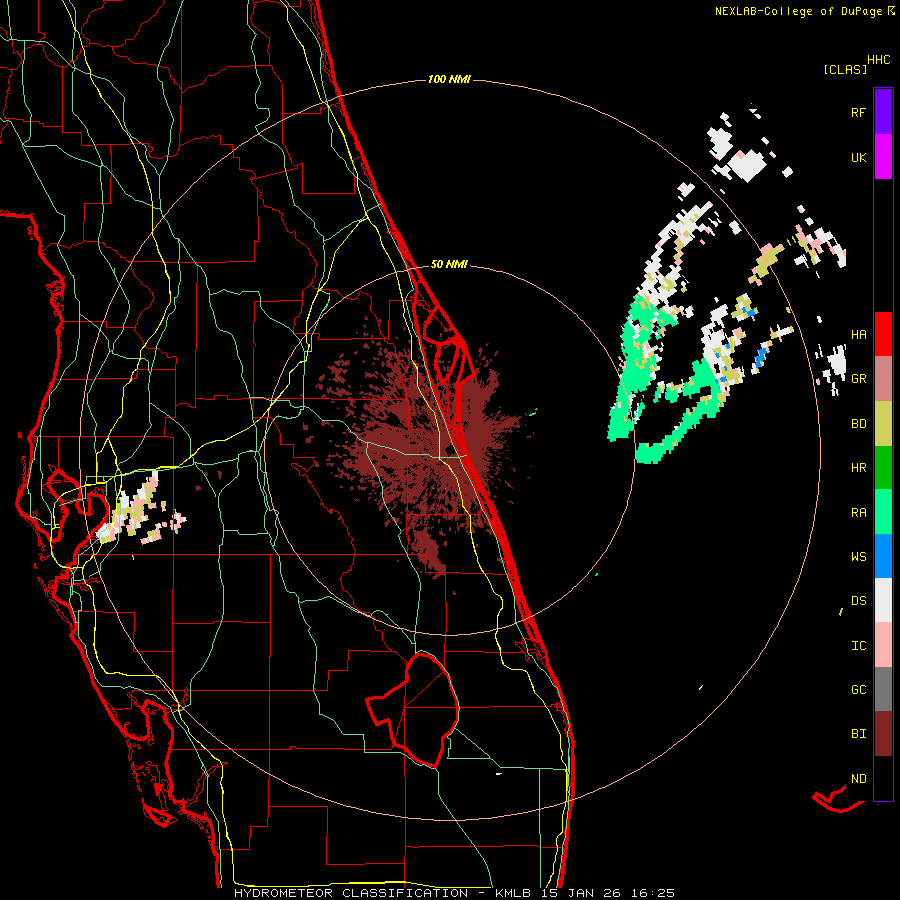The image size is (900, 900).
Task: Click the GC gray legend swatch
Action: 883,689
